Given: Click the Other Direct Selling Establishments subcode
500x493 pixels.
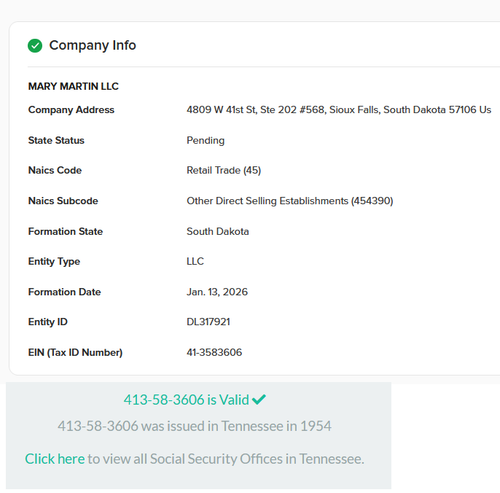Looking at the screenshot, I should click(290, 201).
